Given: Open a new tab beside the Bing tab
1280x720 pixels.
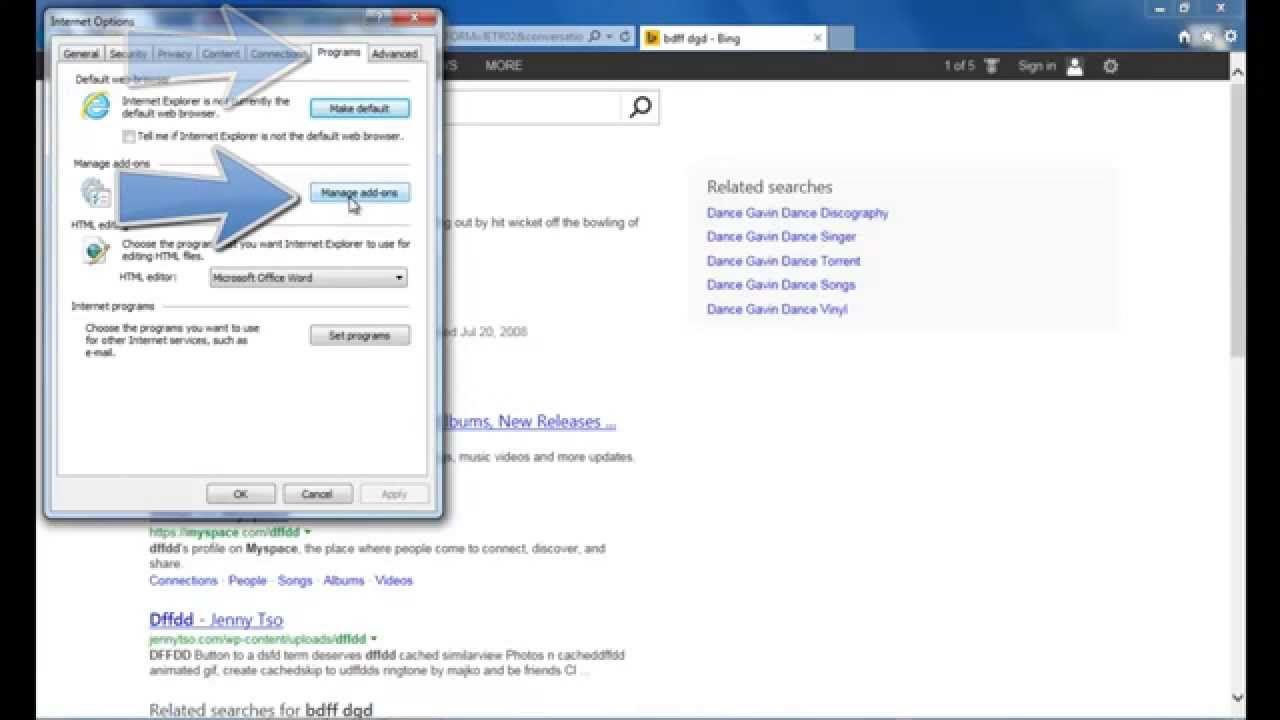Looking at the screenshot, I should coord(842,38).
